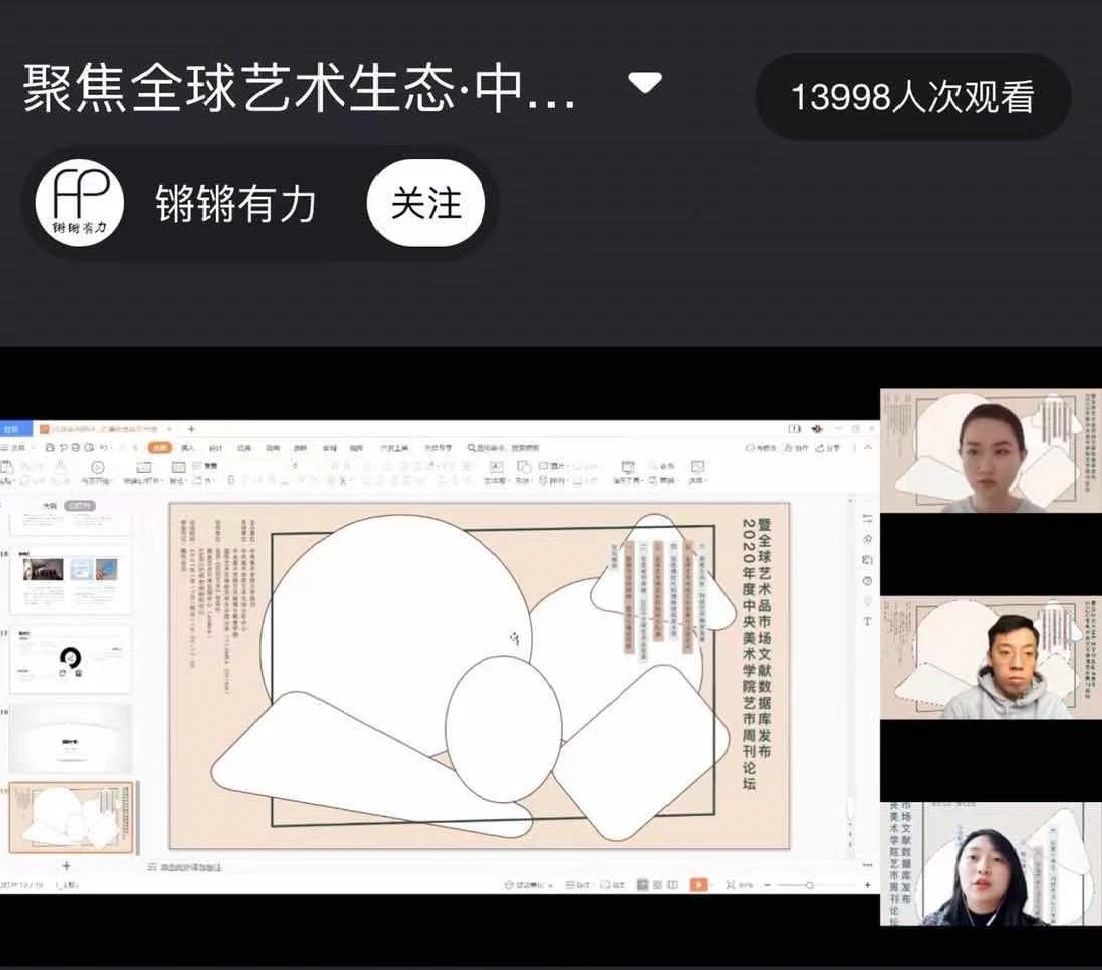The image size is (1102, 970).
Task: Select the mostly blank white slide thumbnail
Action: tap(70, 738)
